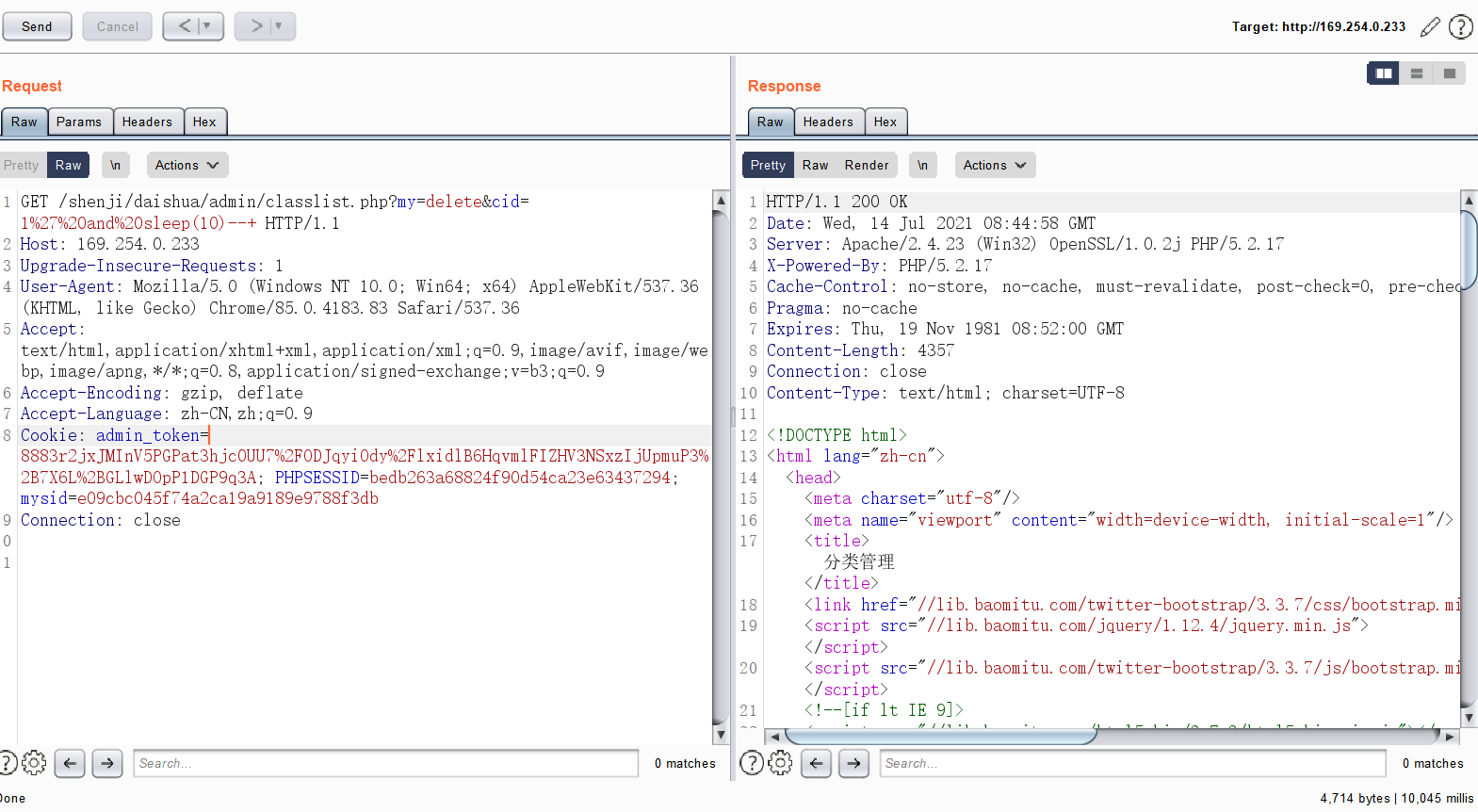The height and width of the screenshot is (812, 1478).
Task: Click response horizontal scroll left arrow
Action: click(773, 737)
